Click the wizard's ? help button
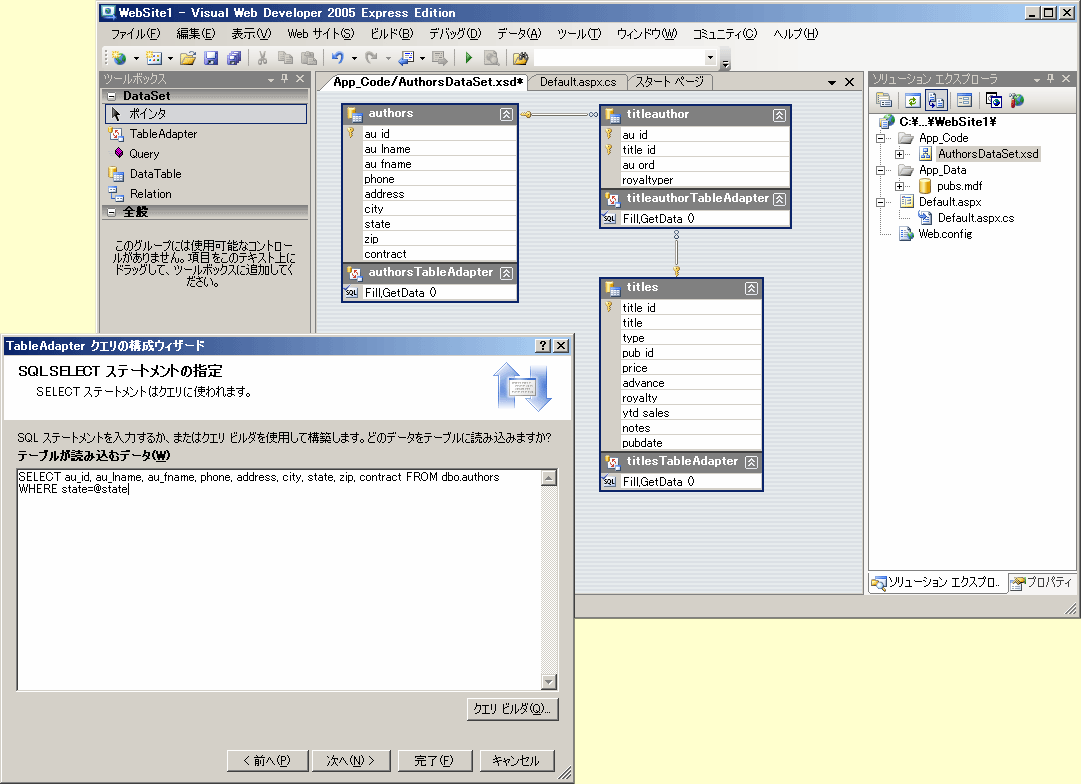The image size is (1081, 784). click(543, 345)
